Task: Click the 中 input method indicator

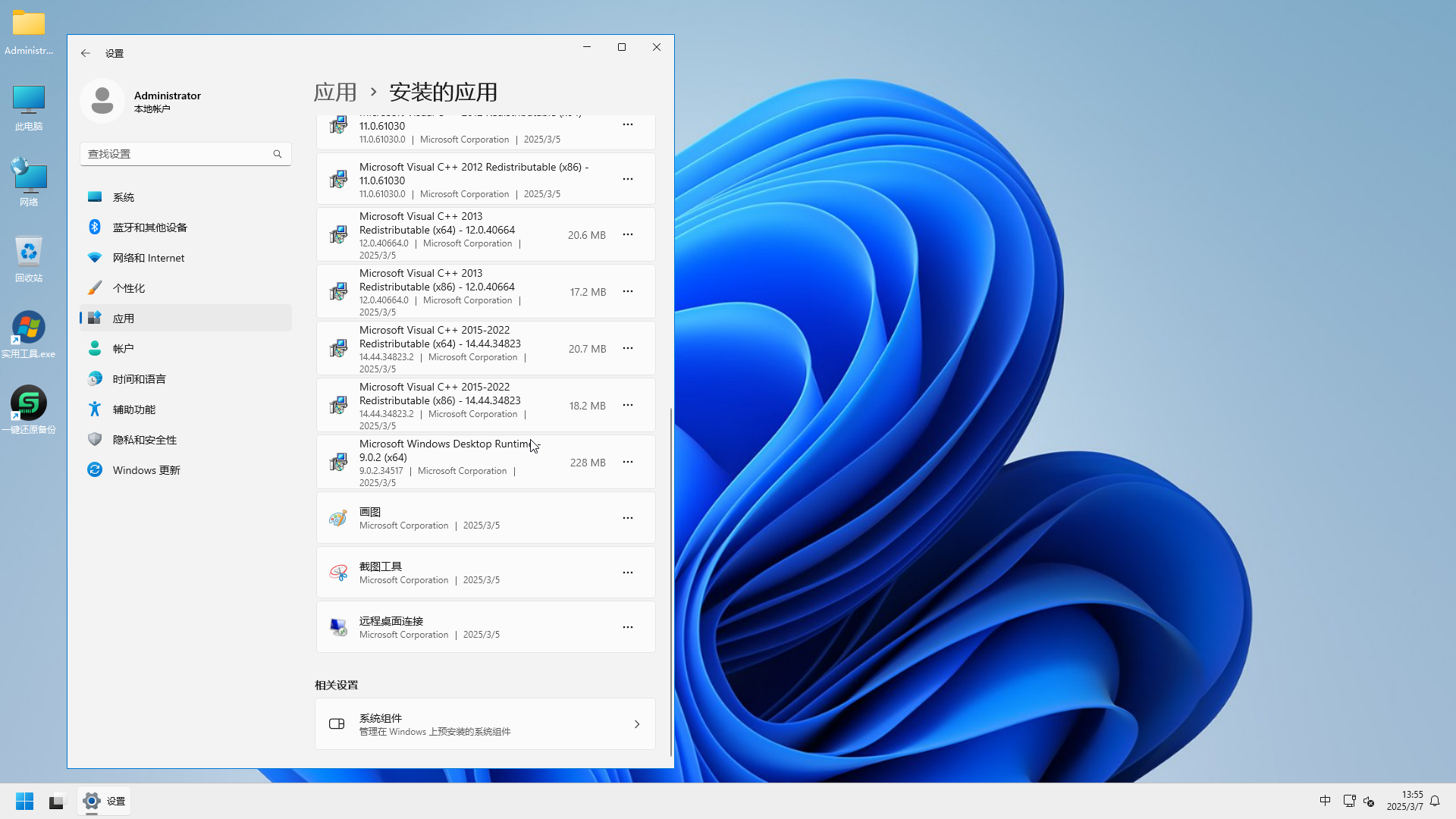Action: coord(1325,801)
